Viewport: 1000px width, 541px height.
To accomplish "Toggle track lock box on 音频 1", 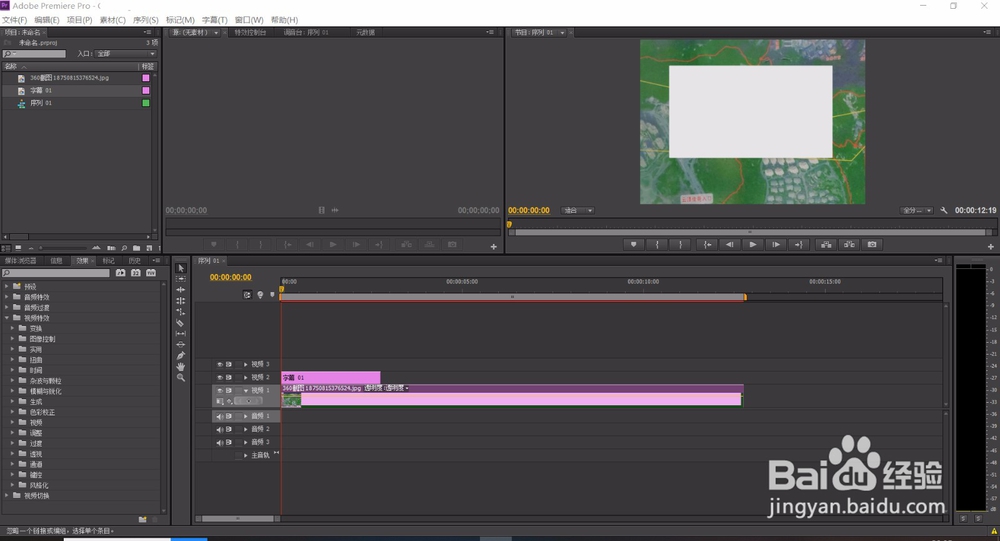I will 239,417.
